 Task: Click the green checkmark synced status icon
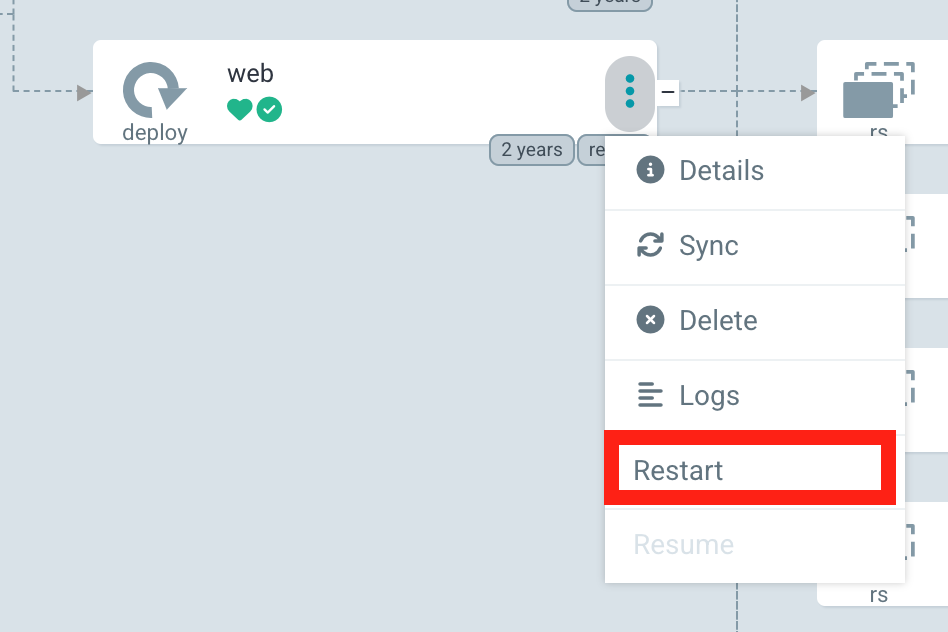[x=269, y=110]
